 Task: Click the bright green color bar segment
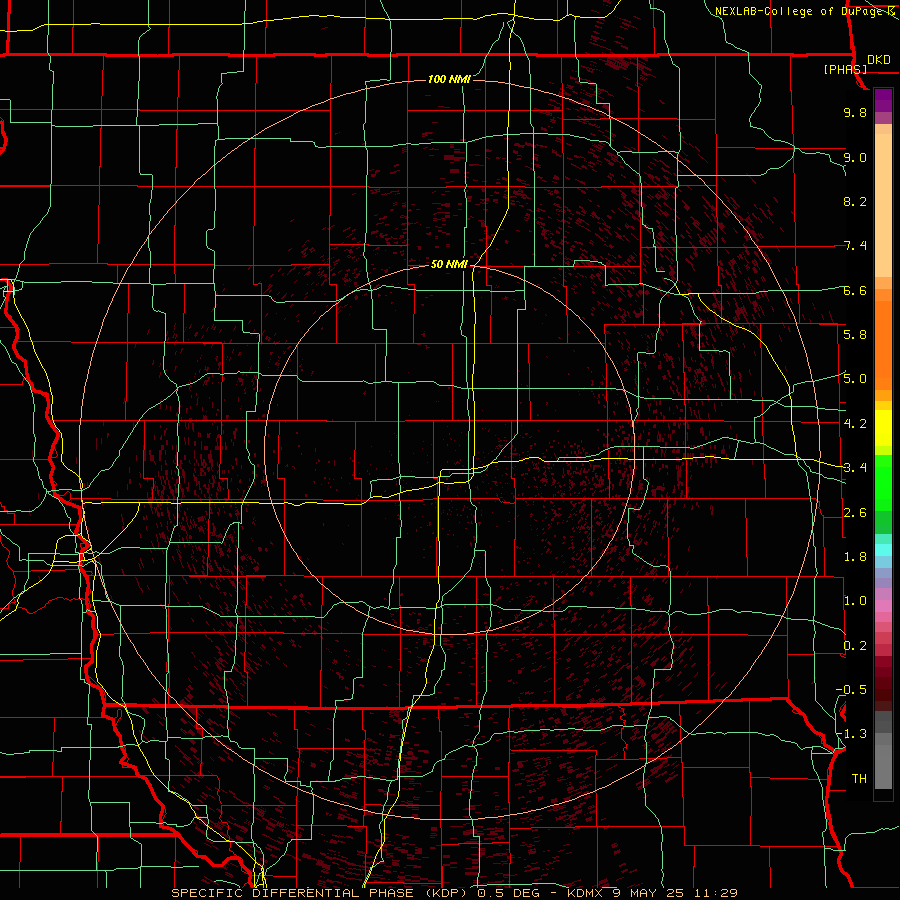click(883, 483)
